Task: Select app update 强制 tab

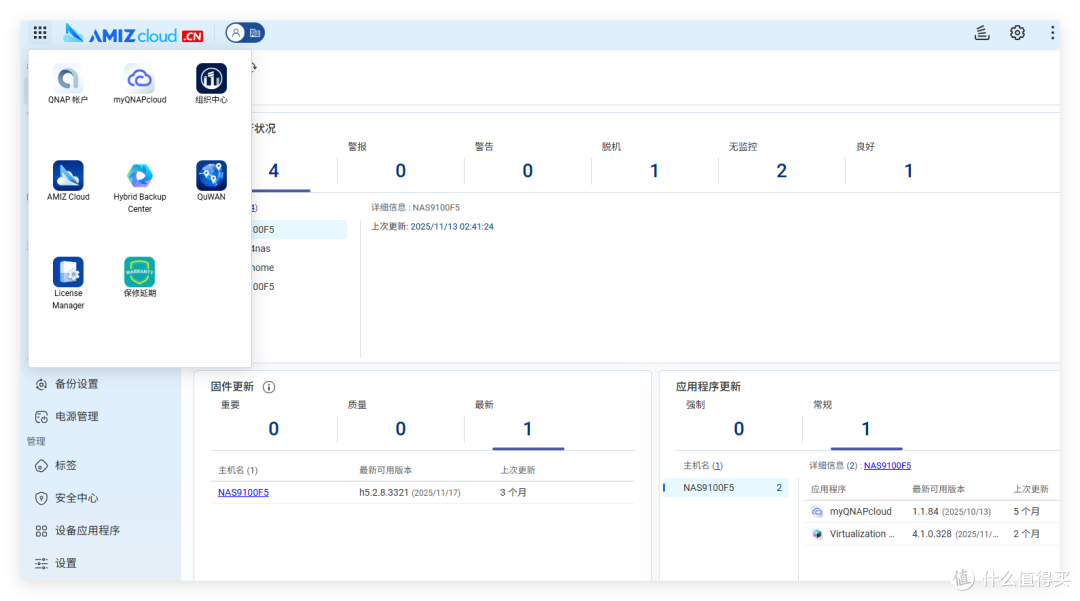Action: [738, 423]
